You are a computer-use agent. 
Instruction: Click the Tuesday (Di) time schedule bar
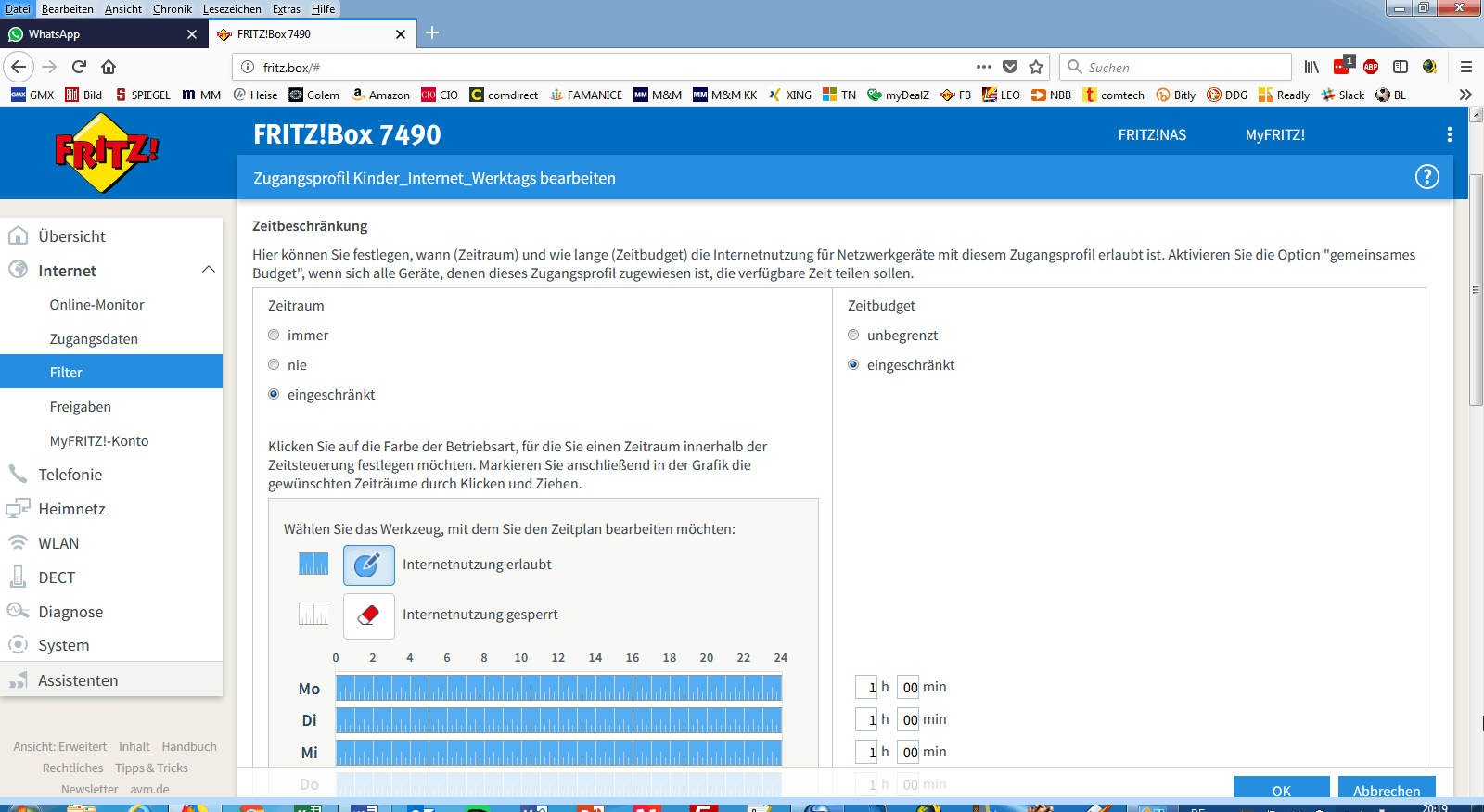[558, 720]
